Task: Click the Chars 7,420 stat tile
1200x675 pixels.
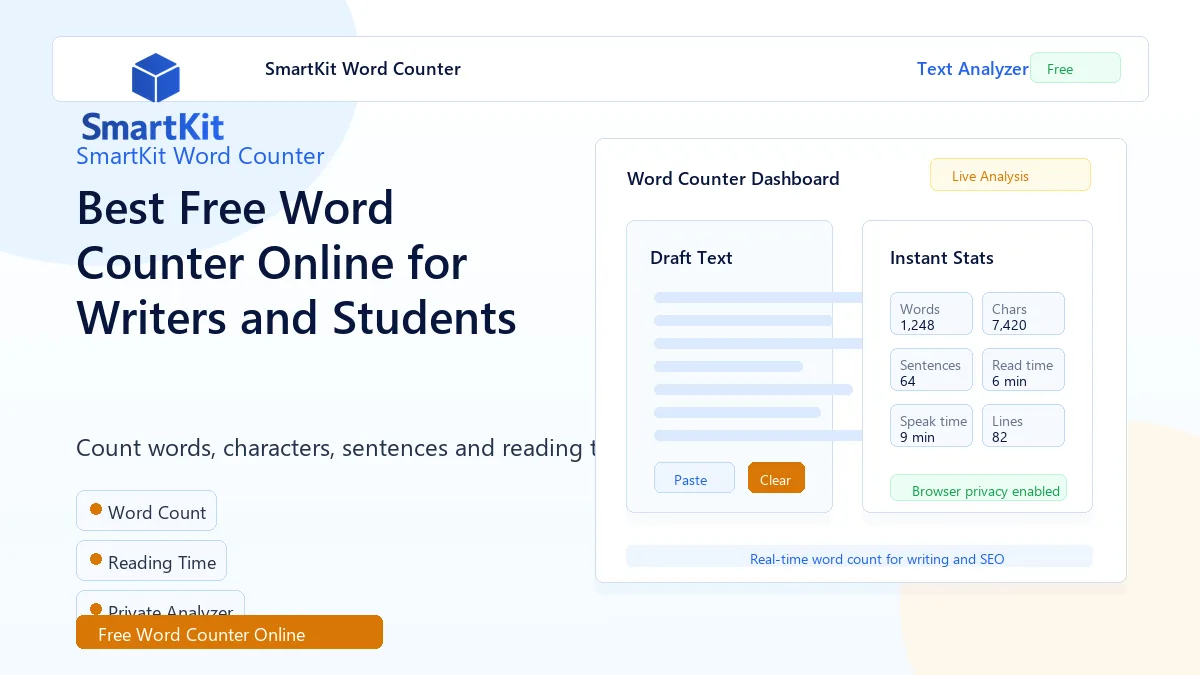Action: pos(1023,314)
